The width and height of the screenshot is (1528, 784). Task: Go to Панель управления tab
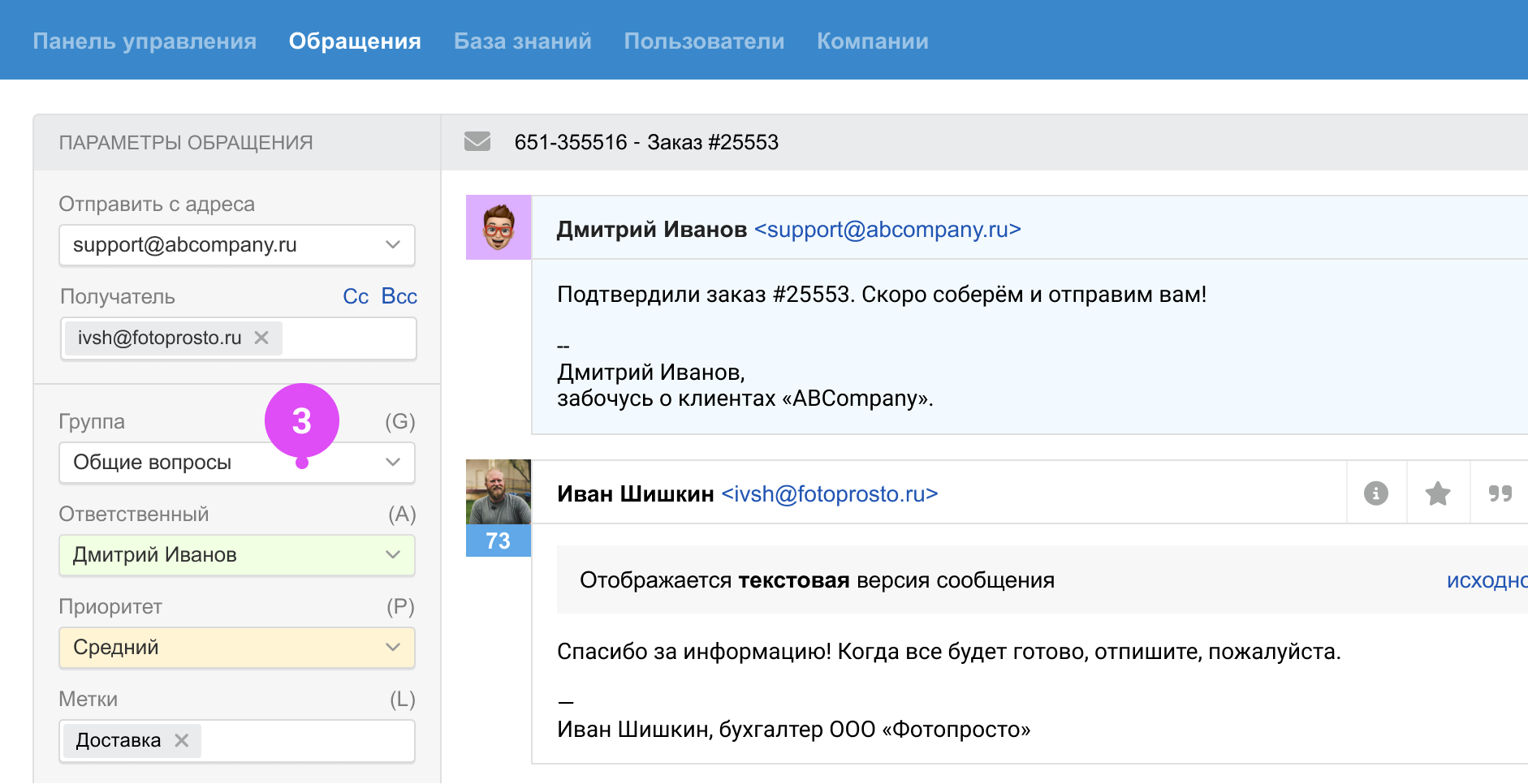coord(145,41)
